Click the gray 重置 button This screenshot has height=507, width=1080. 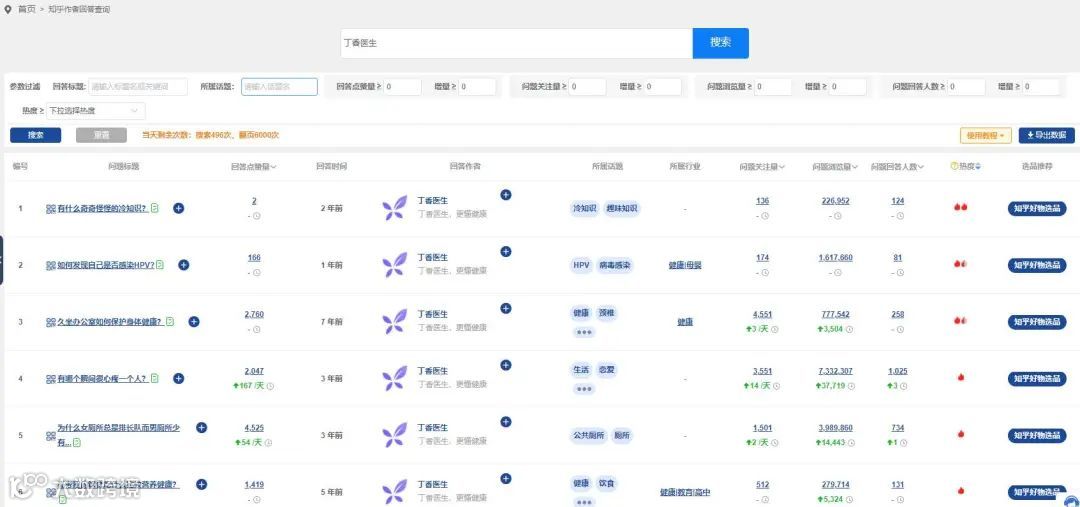coord(101,136)
